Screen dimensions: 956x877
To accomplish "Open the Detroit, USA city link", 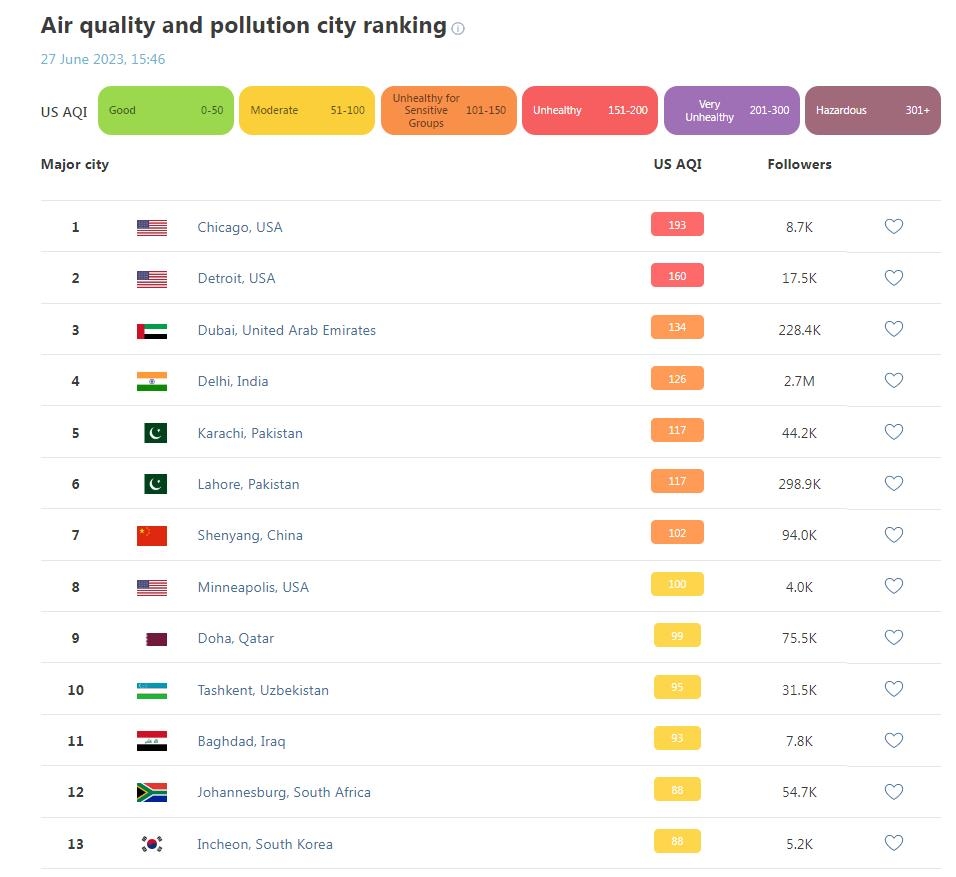I will pyautogui.click(x=237, y=279).
